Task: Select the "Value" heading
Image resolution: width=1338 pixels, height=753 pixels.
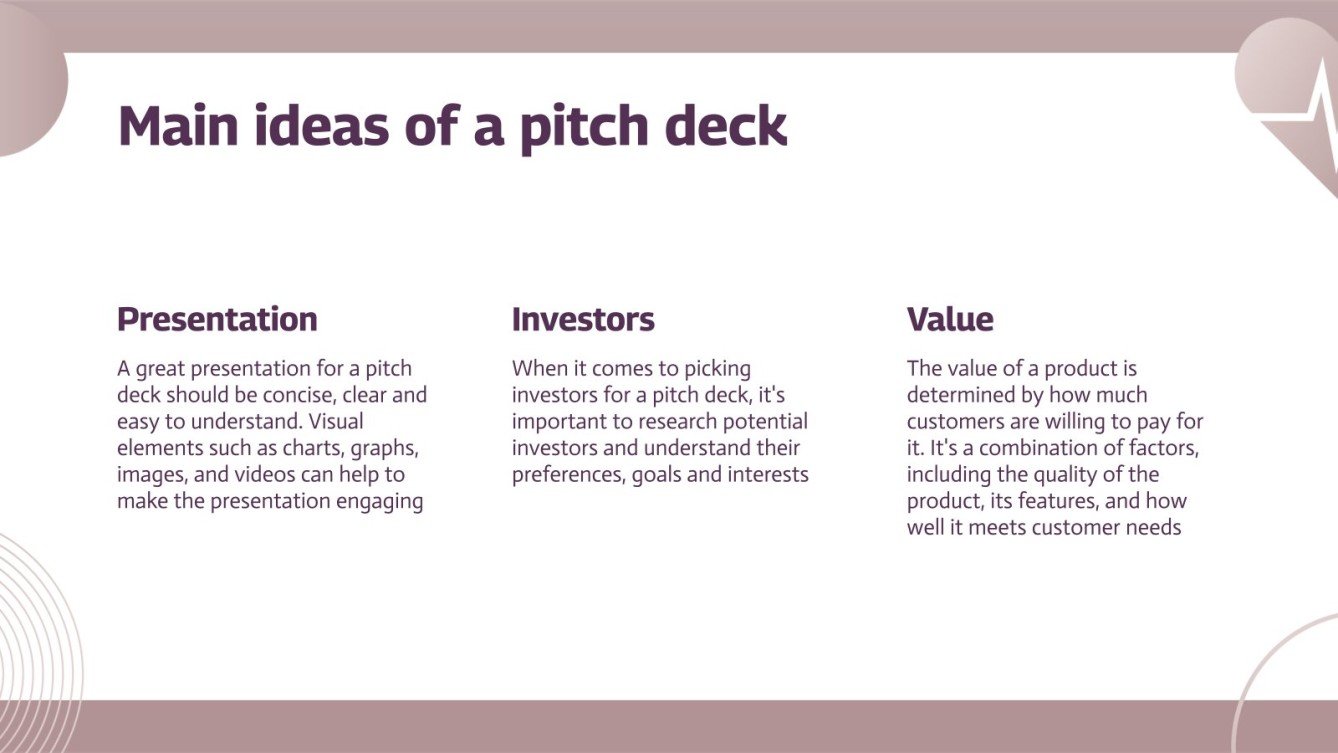Action: (x=950, y=320)
